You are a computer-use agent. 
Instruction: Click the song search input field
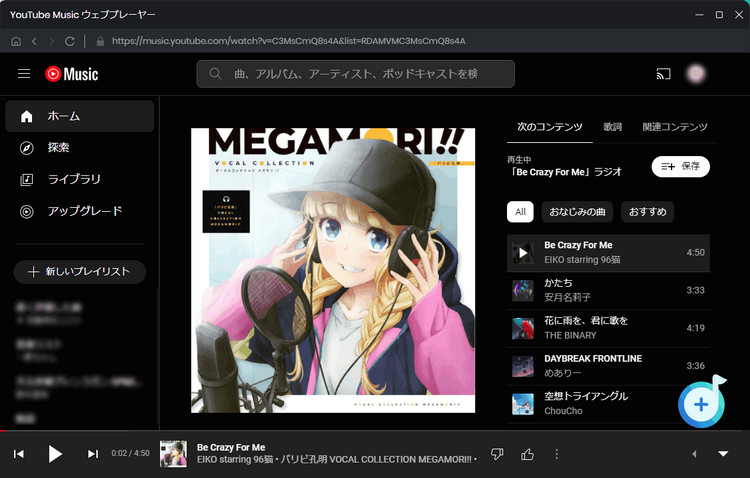(355, 74)
